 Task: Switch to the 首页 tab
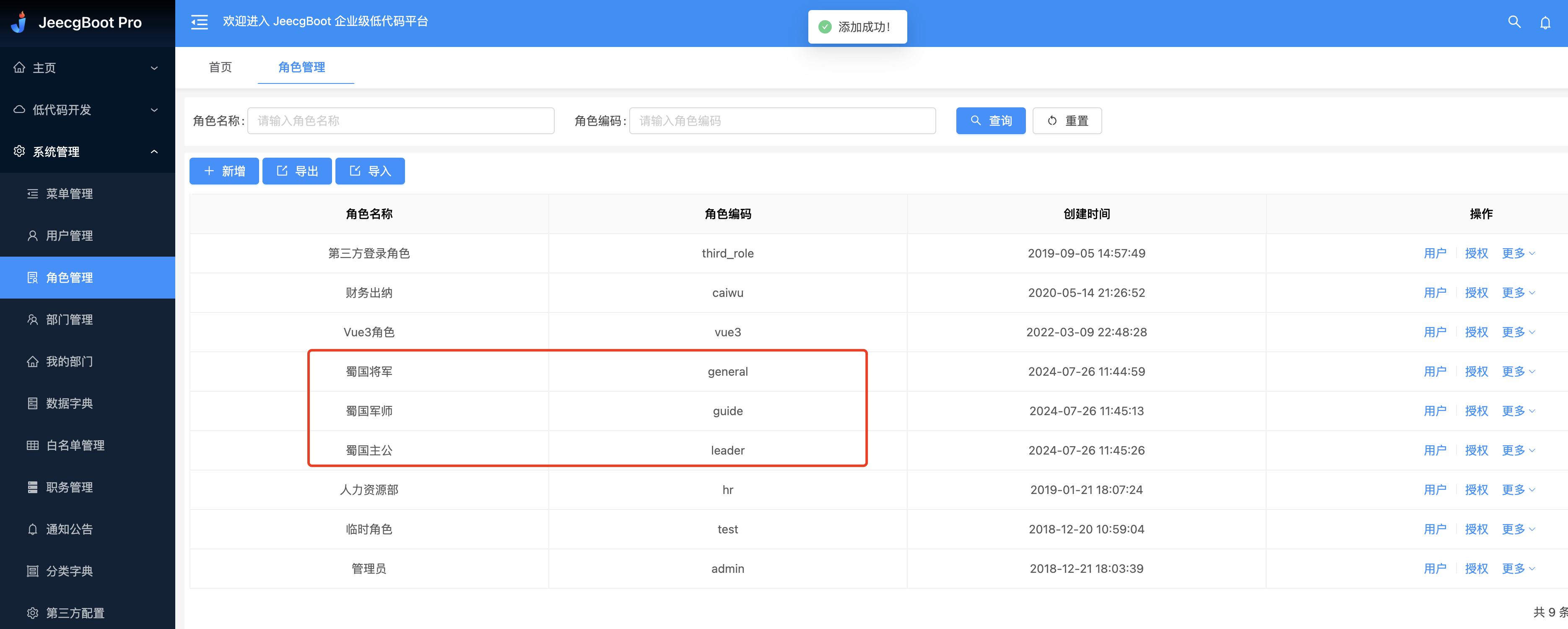(x=221, y=67)
